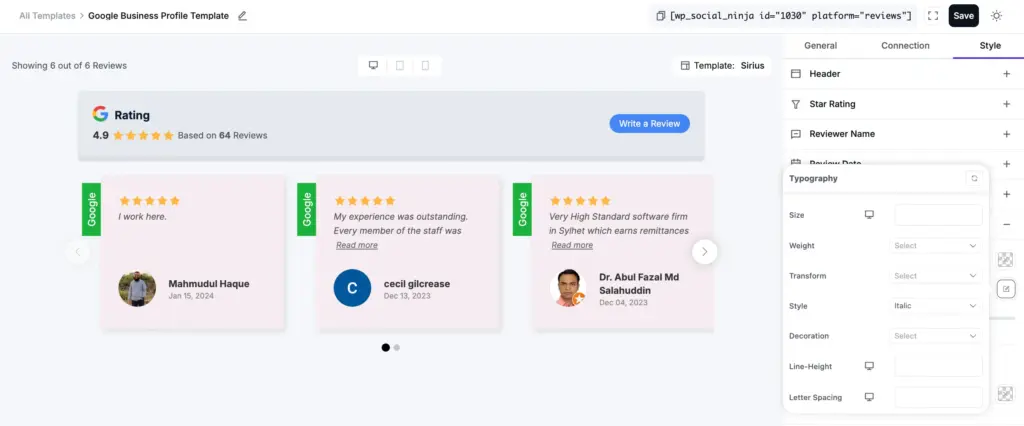Click the Typography panel title
Screen dimensions: 1024x426
click(813, 178)
